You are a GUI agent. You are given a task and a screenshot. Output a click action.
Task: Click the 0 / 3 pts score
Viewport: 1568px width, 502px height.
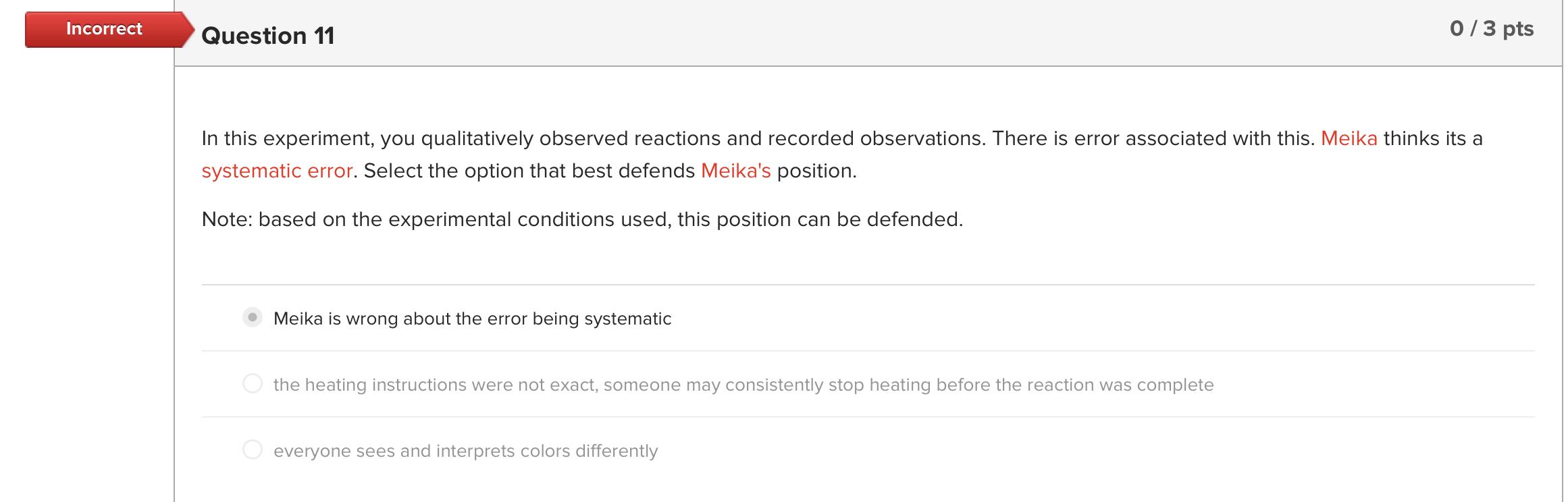[1491, 29]
